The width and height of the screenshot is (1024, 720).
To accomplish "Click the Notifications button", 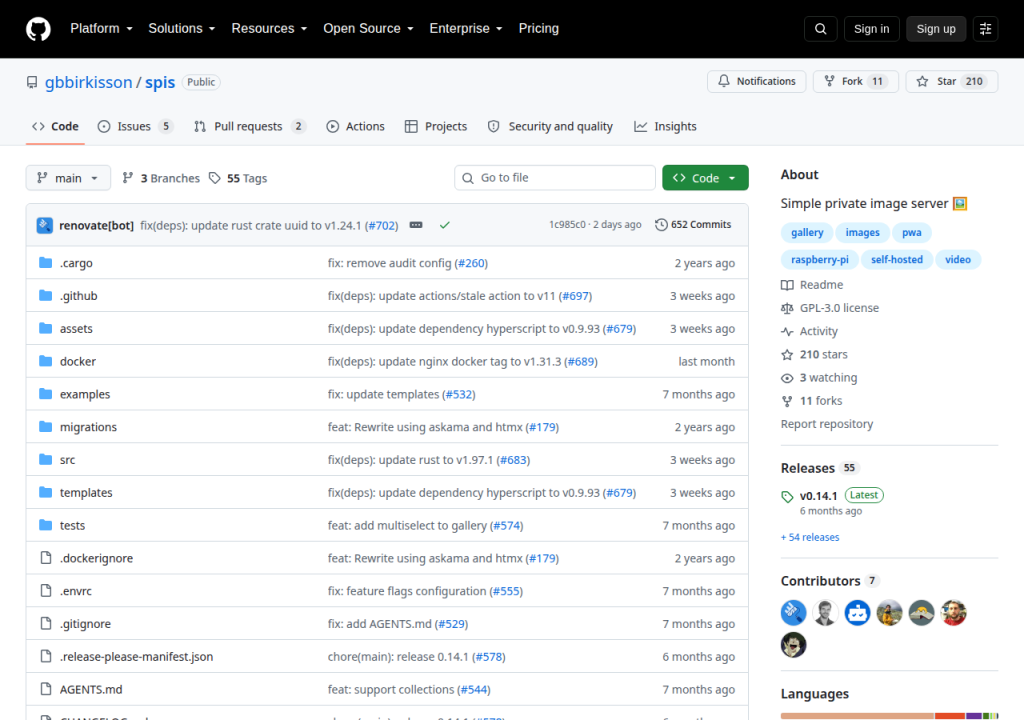I will 757,81.
